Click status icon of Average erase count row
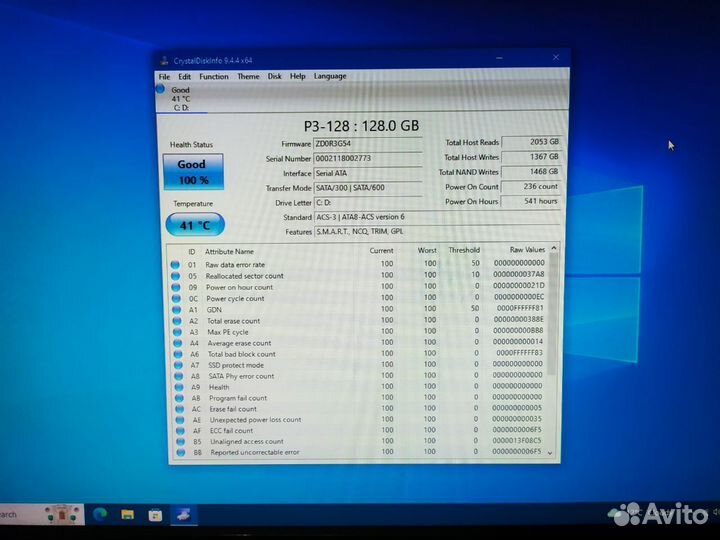Screen dimensions: 720x540 click(x=178, y=343)
